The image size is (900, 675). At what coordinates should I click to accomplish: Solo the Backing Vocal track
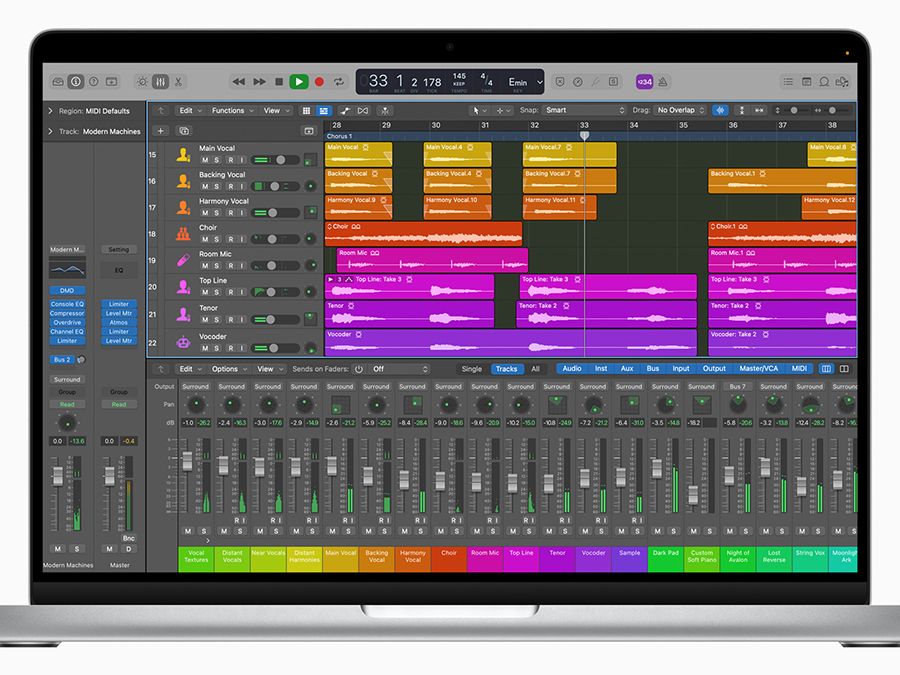tap(216, 187)
